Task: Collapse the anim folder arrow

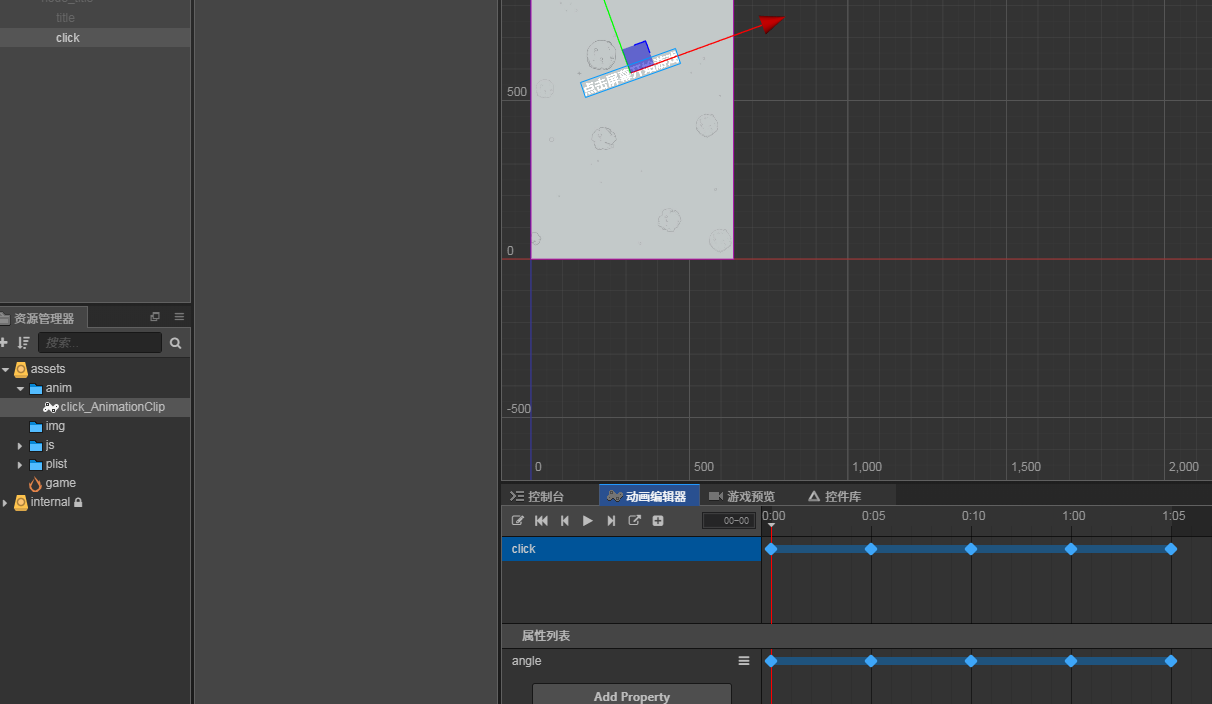Action: (x=20, y=388)
